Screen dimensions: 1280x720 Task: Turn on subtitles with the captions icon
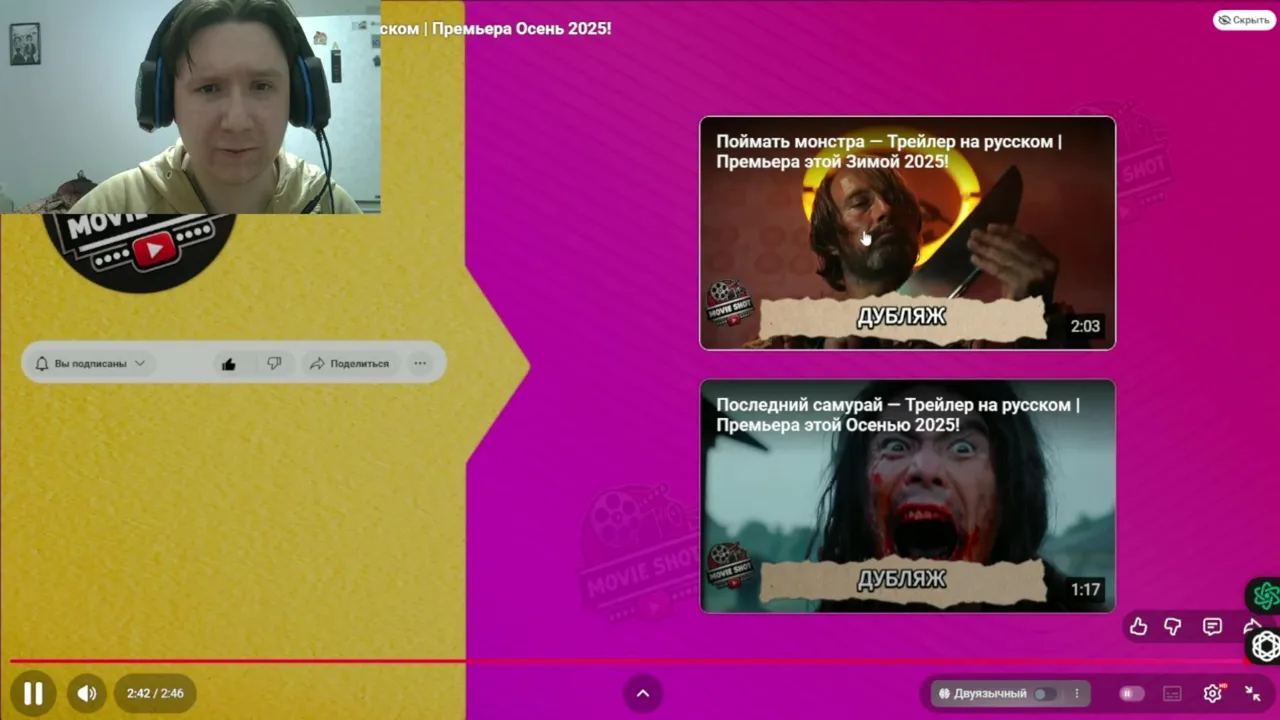click(x=1172, y=693)
